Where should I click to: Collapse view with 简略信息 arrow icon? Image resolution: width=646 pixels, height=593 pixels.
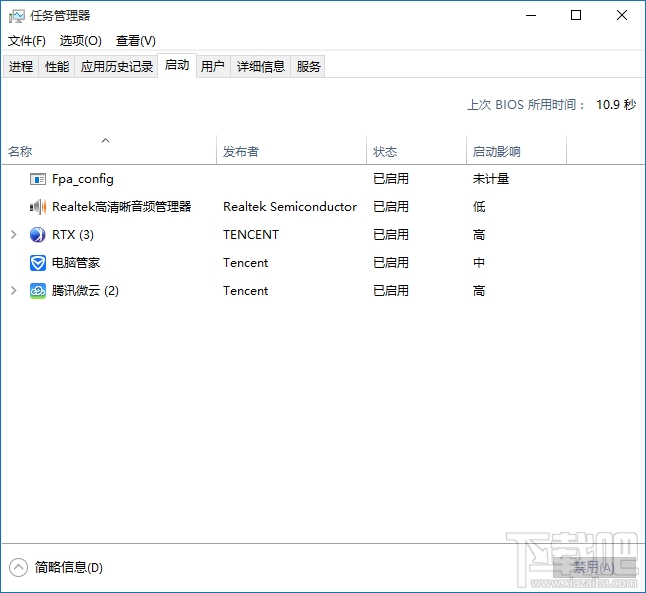pos(18,567)
